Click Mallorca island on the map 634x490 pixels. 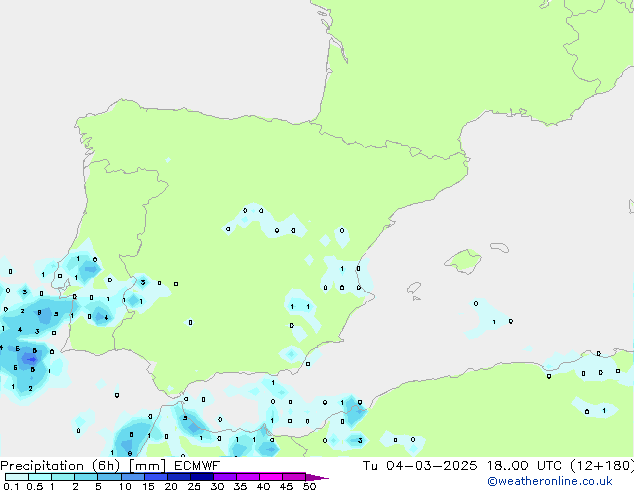(x=463, y=262)
